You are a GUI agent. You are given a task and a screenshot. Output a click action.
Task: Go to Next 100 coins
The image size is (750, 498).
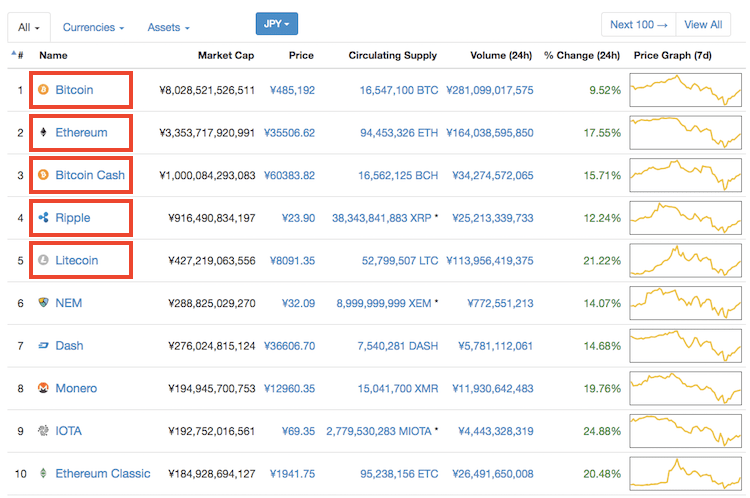(639, 24)
